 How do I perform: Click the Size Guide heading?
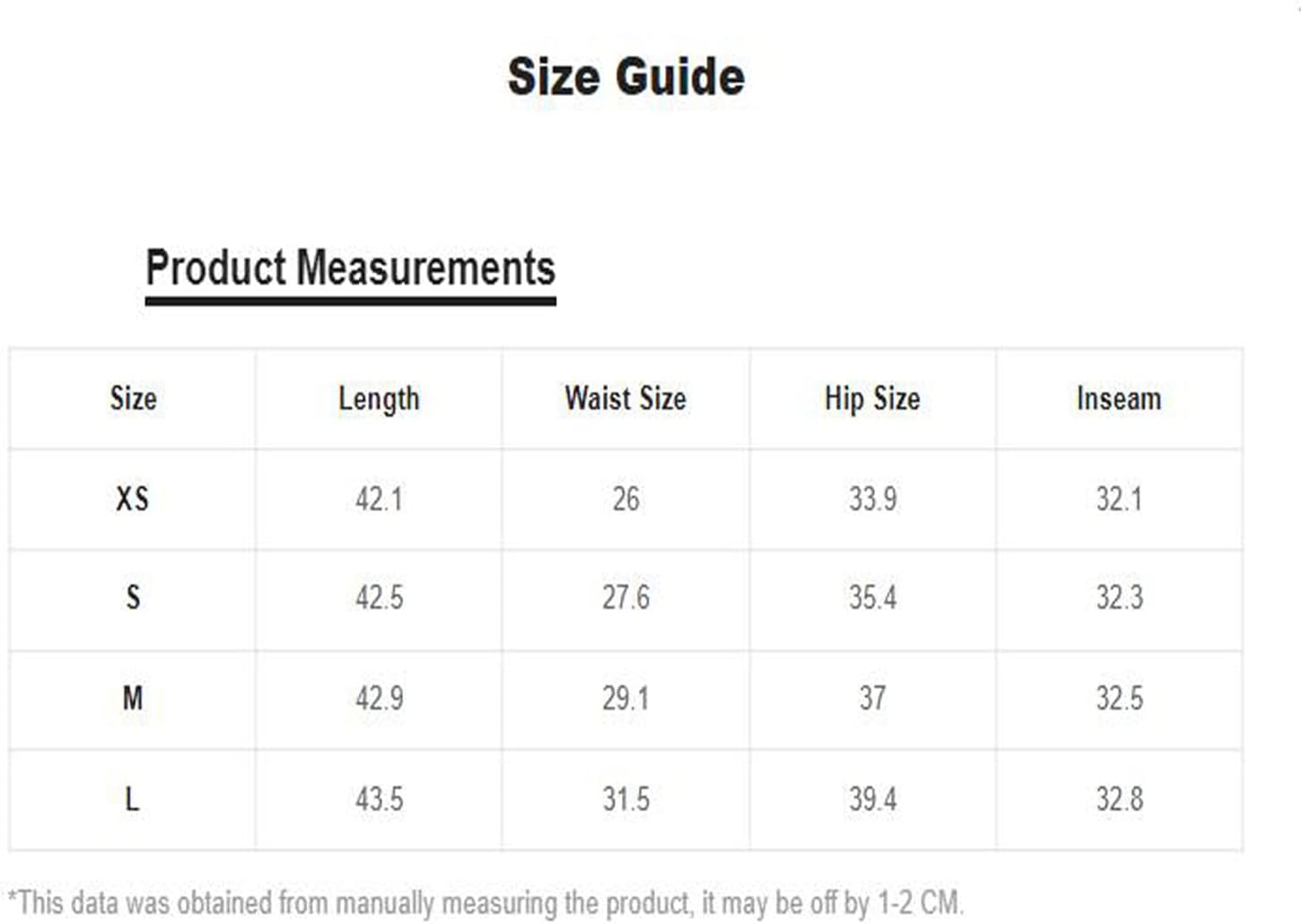(x=626, y=76)
